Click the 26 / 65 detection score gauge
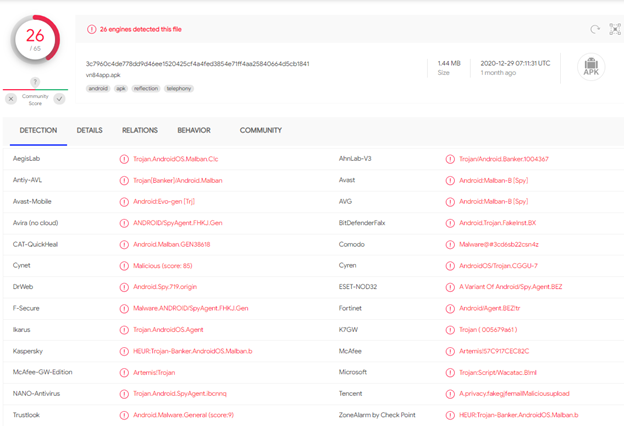 [x=35, y=40]
